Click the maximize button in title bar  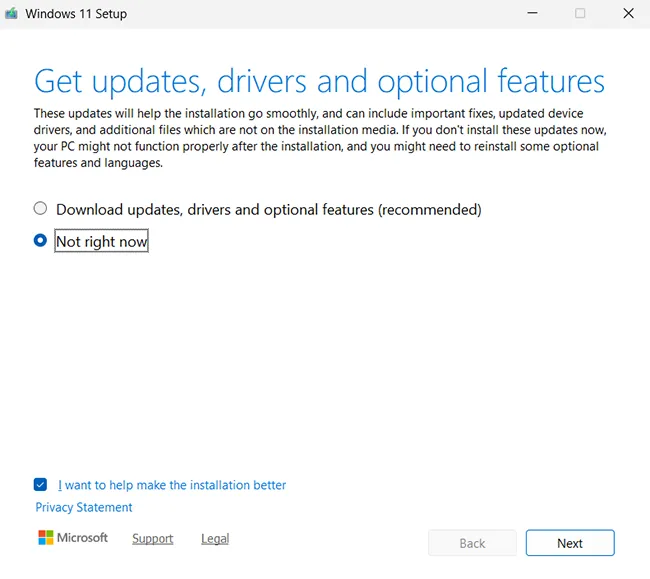point(580,13)
